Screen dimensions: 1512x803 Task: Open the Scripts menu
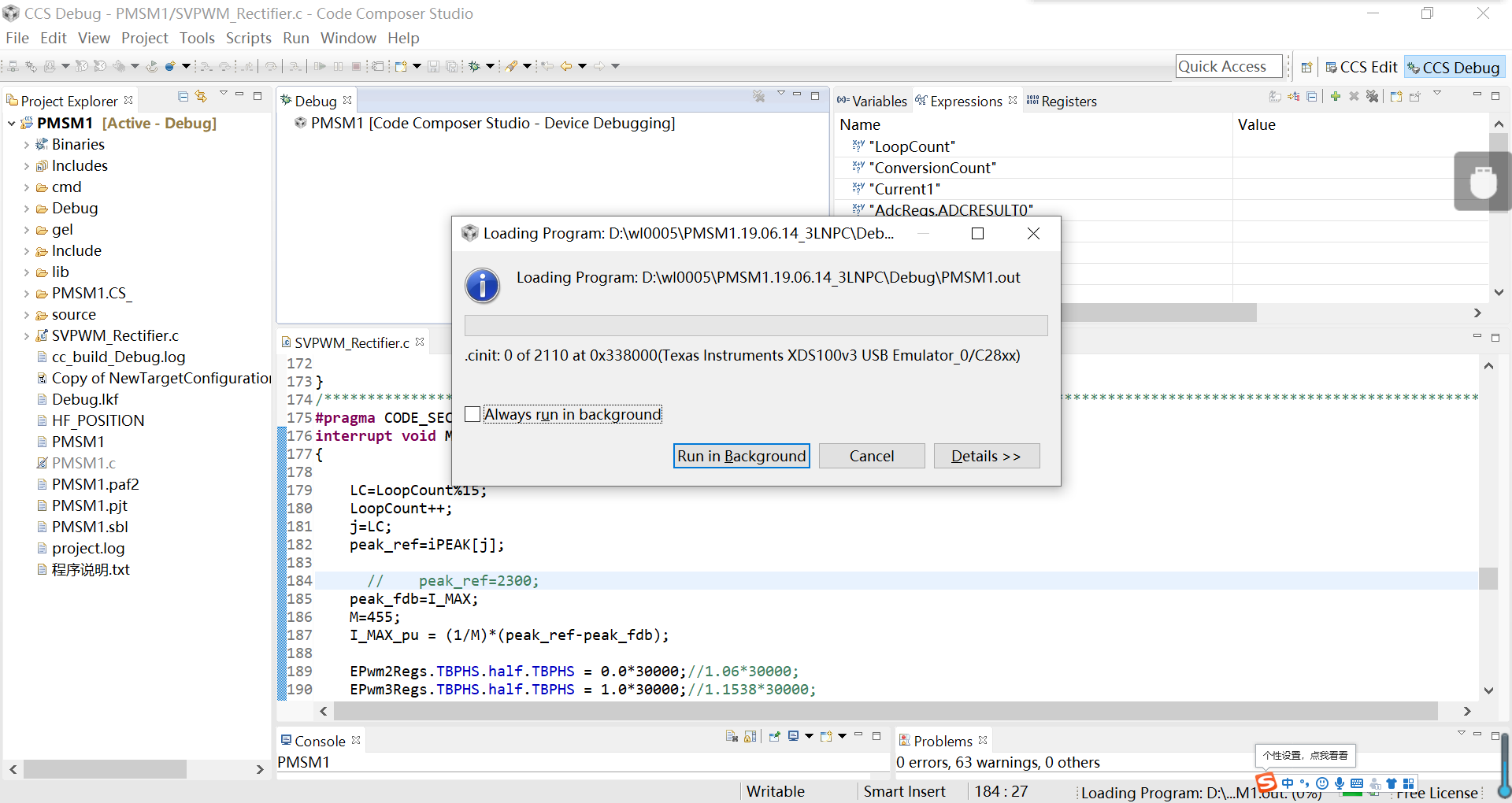pyautogui.click(x=248, y=38)
